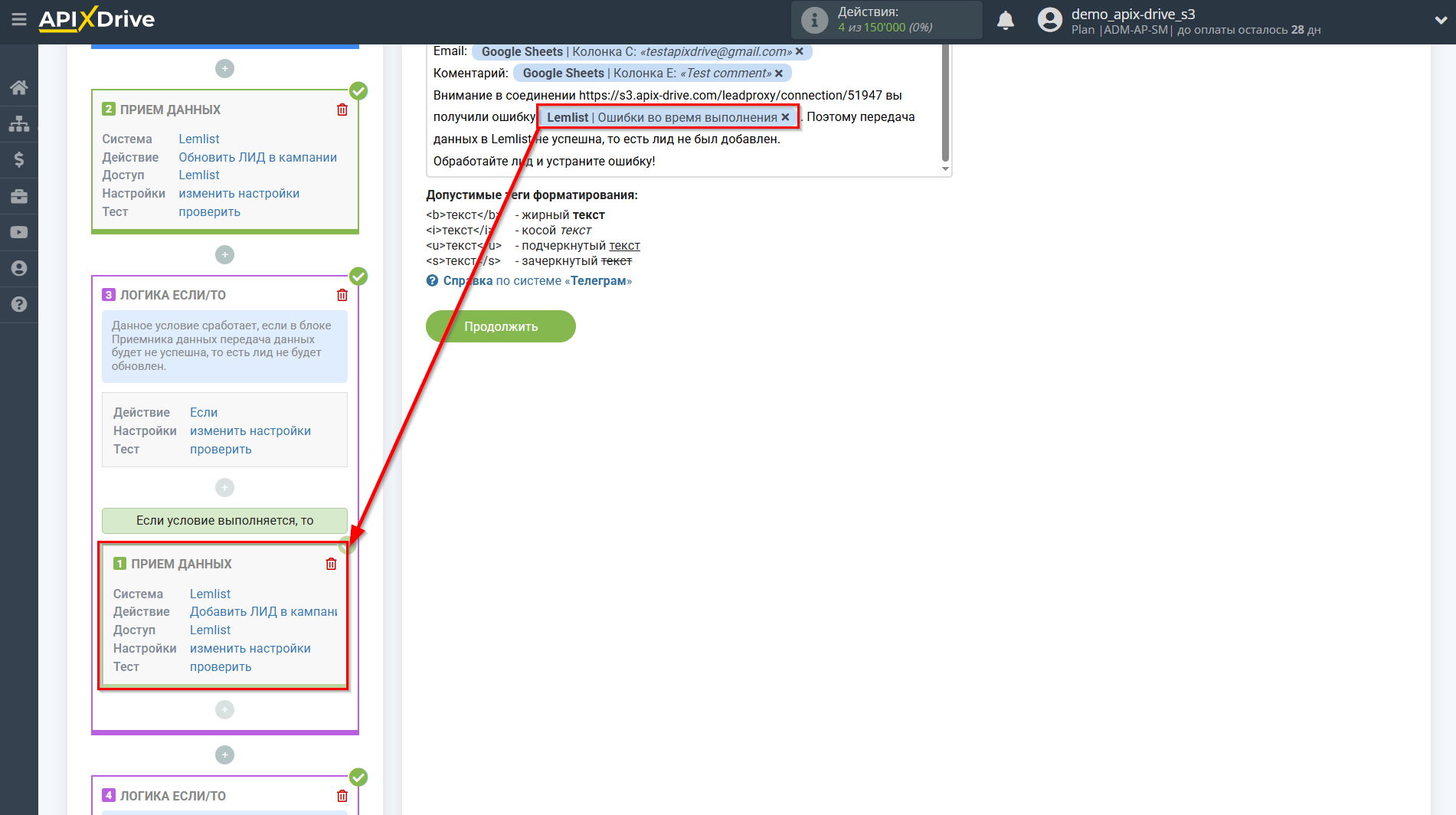Image resolution: width=1456 pixels, height=815 pixels.
Task: Click the green check badge on block 3
Action: (x=358, y=276)
